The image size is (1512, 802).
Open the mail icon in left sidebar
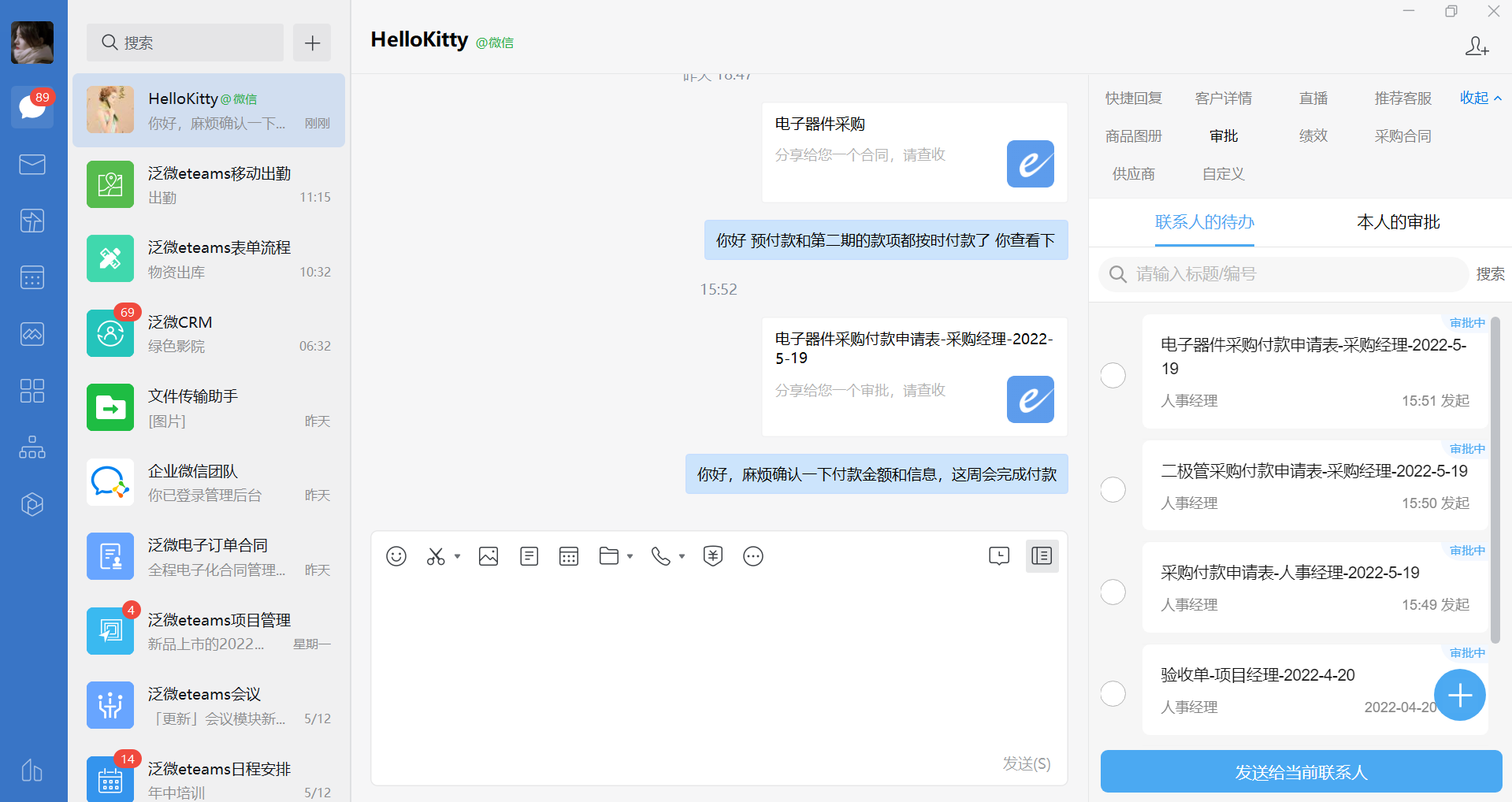point(32,164)
